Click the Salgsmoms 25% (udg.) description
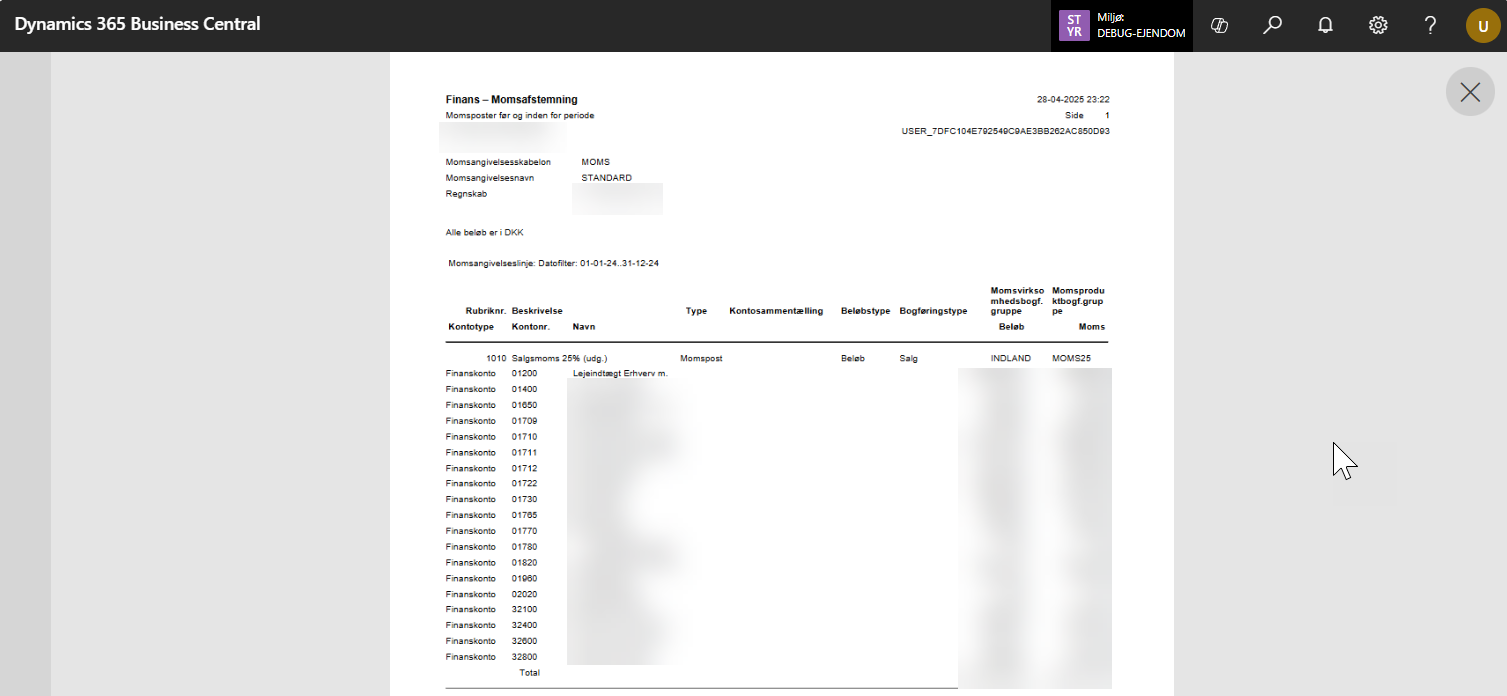 coord(559,358)
